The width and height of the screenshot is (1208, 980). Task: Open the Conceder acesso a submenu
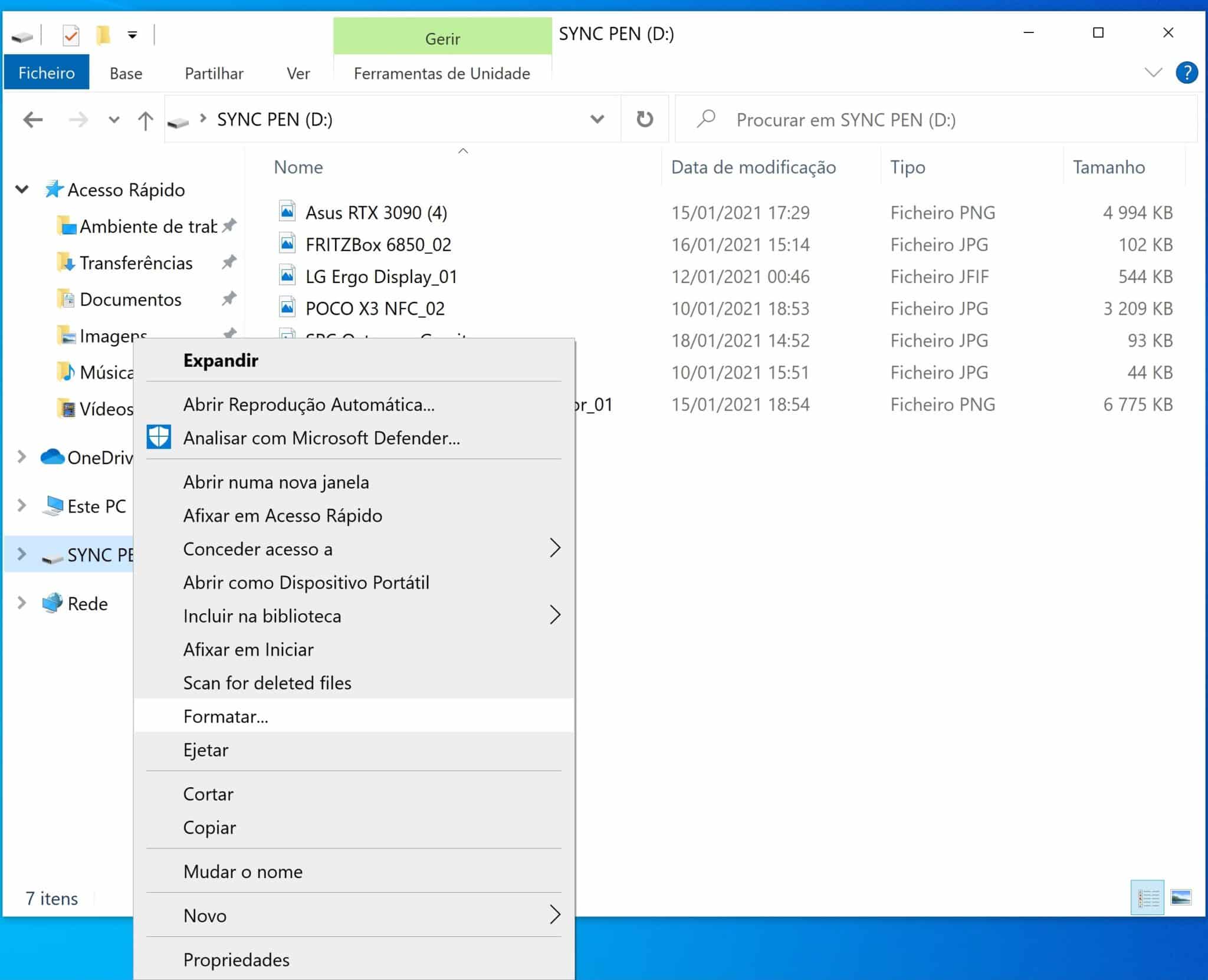[354, 549]
